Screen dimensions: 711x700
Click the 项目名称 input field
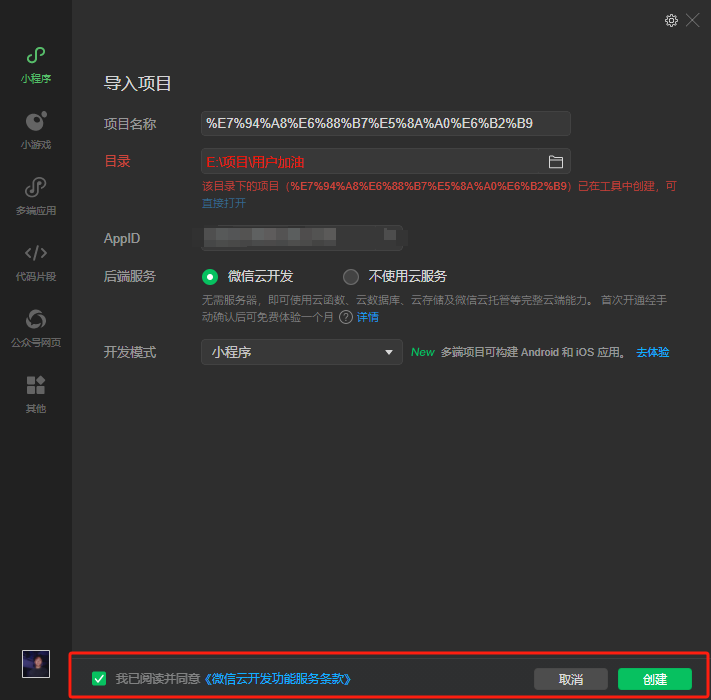pos(385,123)
